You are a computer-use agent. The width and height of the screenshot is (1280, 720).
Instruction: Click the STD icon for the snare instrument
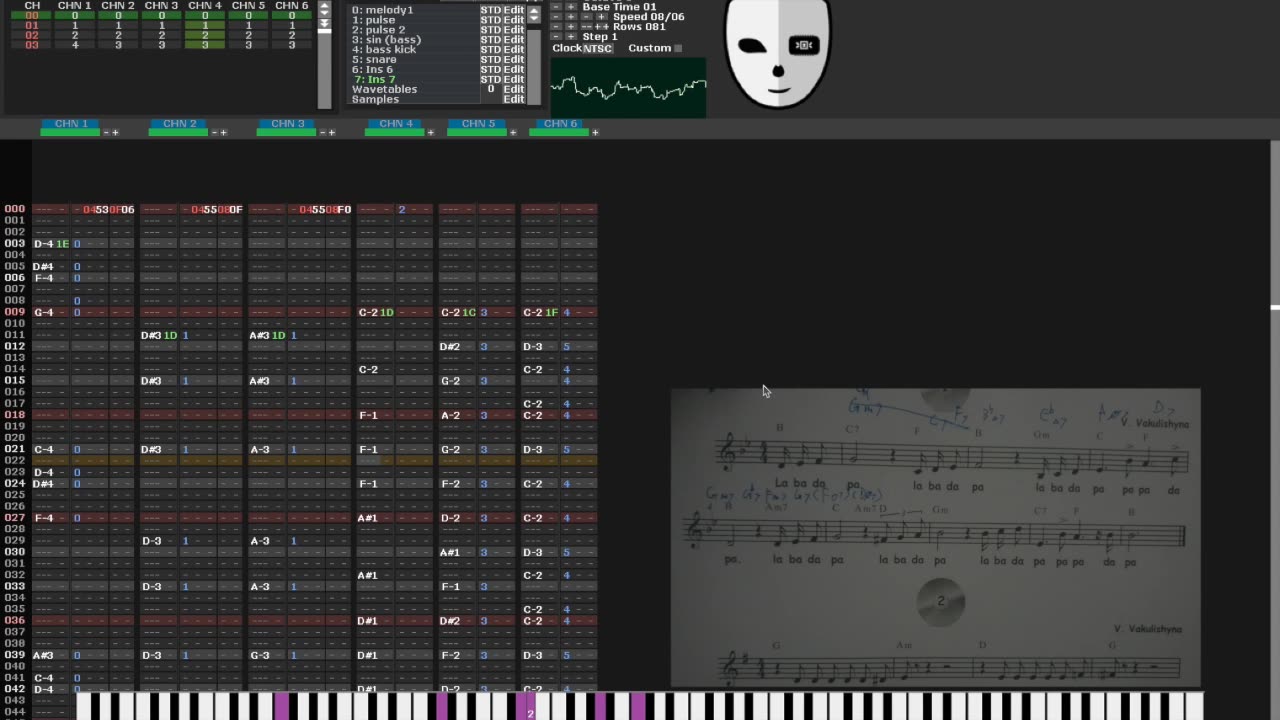click(x=491, y=59)
